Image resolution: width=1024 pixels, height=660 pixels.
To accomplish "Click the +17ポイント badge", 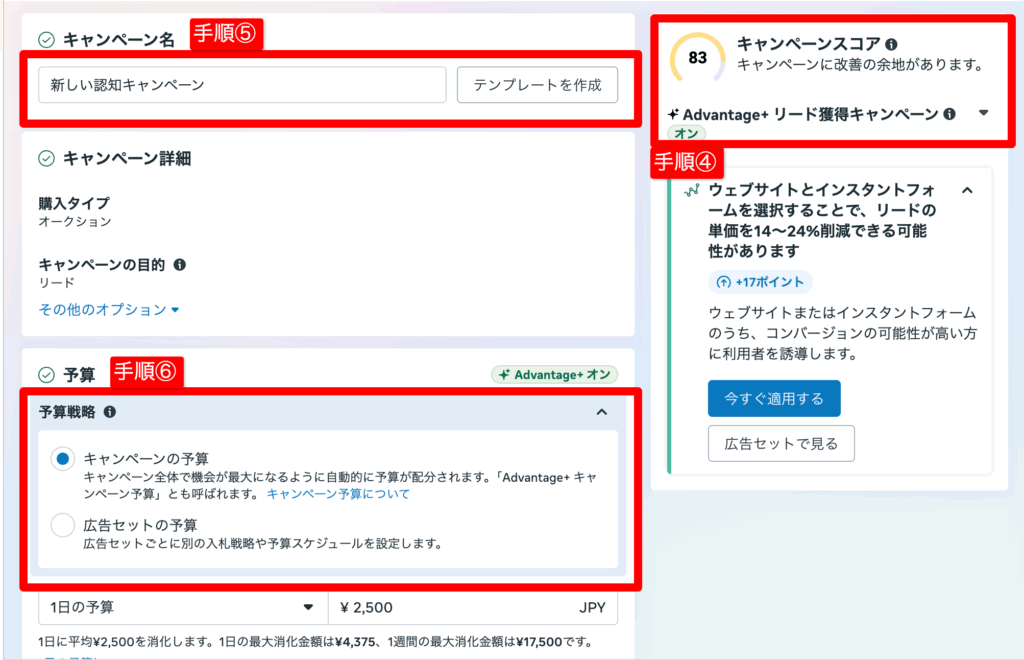I will (760, 281).
